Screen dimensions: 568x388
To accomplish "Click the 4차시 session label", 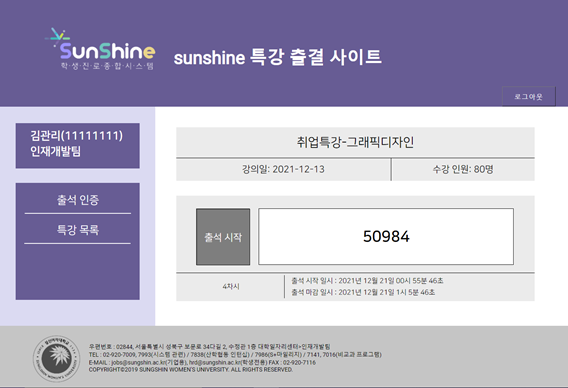I will [x=231, y=287].
